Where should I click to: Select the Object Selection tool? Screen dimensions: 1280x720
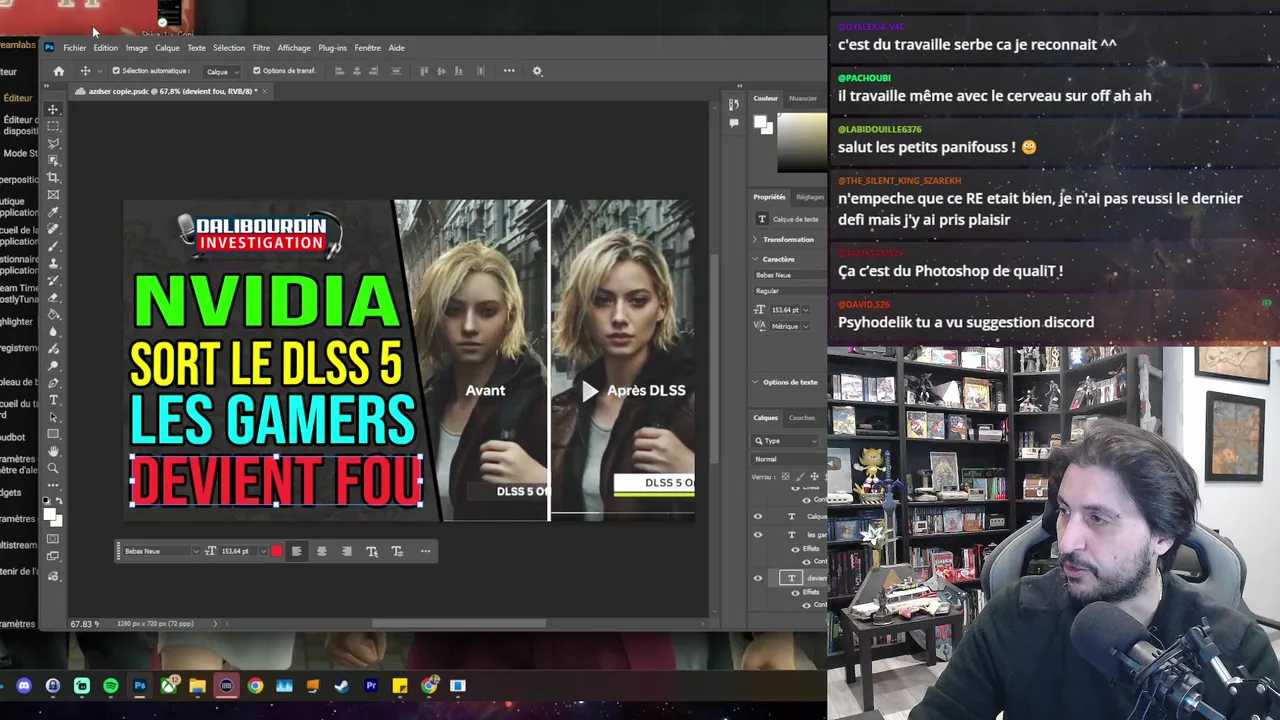tap(53, 160)
